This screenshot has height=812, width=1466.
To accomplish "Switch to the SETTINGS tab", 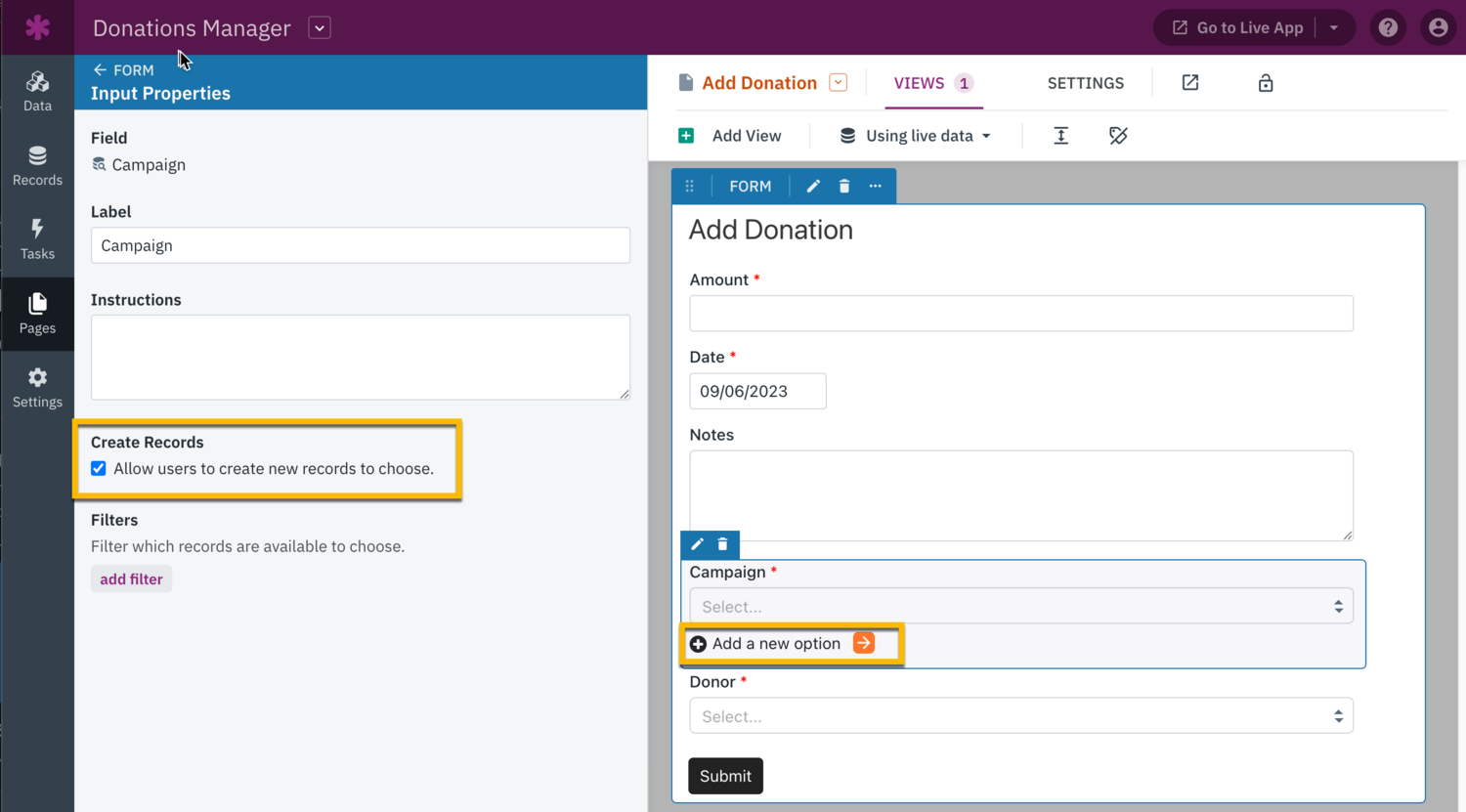I will click(1085, 83).
